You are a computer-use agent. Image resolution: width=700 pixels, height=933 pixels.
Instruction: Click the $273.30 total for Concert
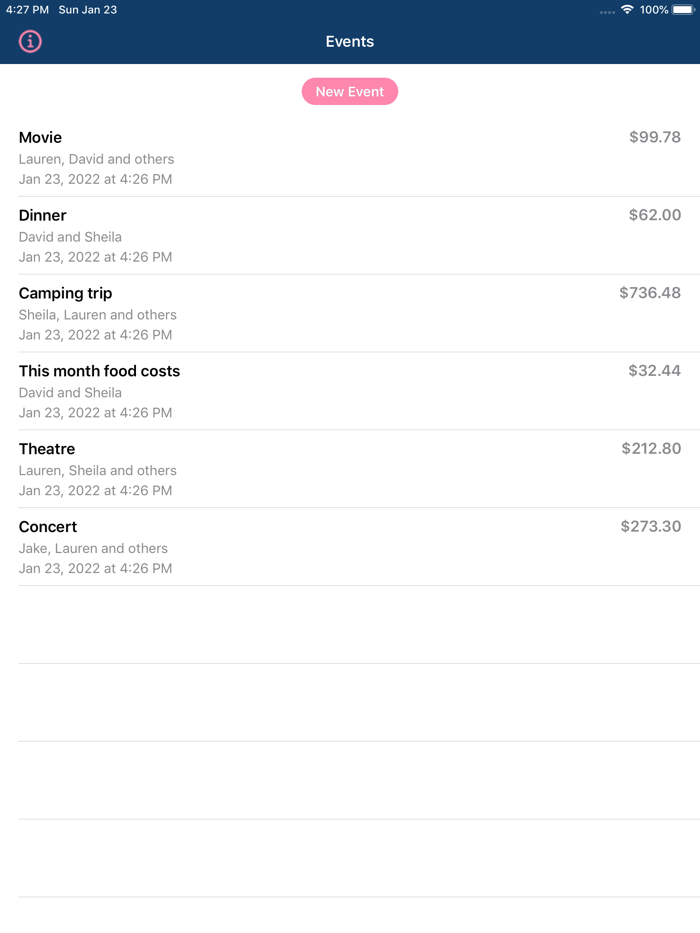(651, 526)
